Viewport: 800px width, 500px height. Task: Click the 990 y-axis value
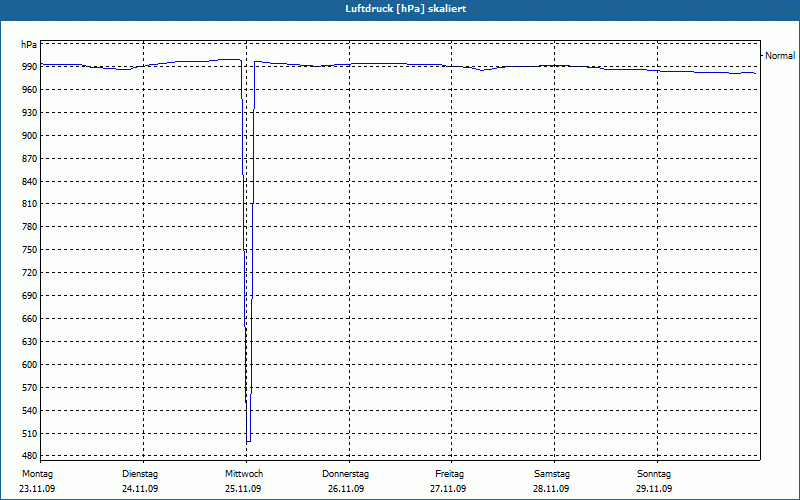point(29,66)
